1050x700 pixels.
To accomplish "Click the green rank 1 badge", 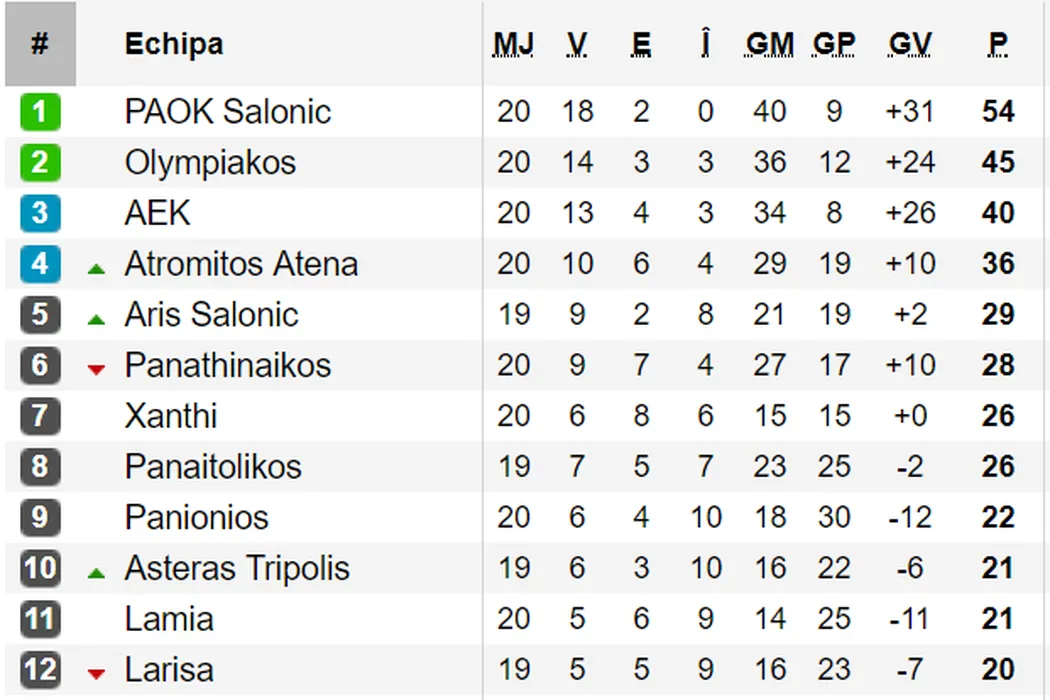I will coord(40,111).
